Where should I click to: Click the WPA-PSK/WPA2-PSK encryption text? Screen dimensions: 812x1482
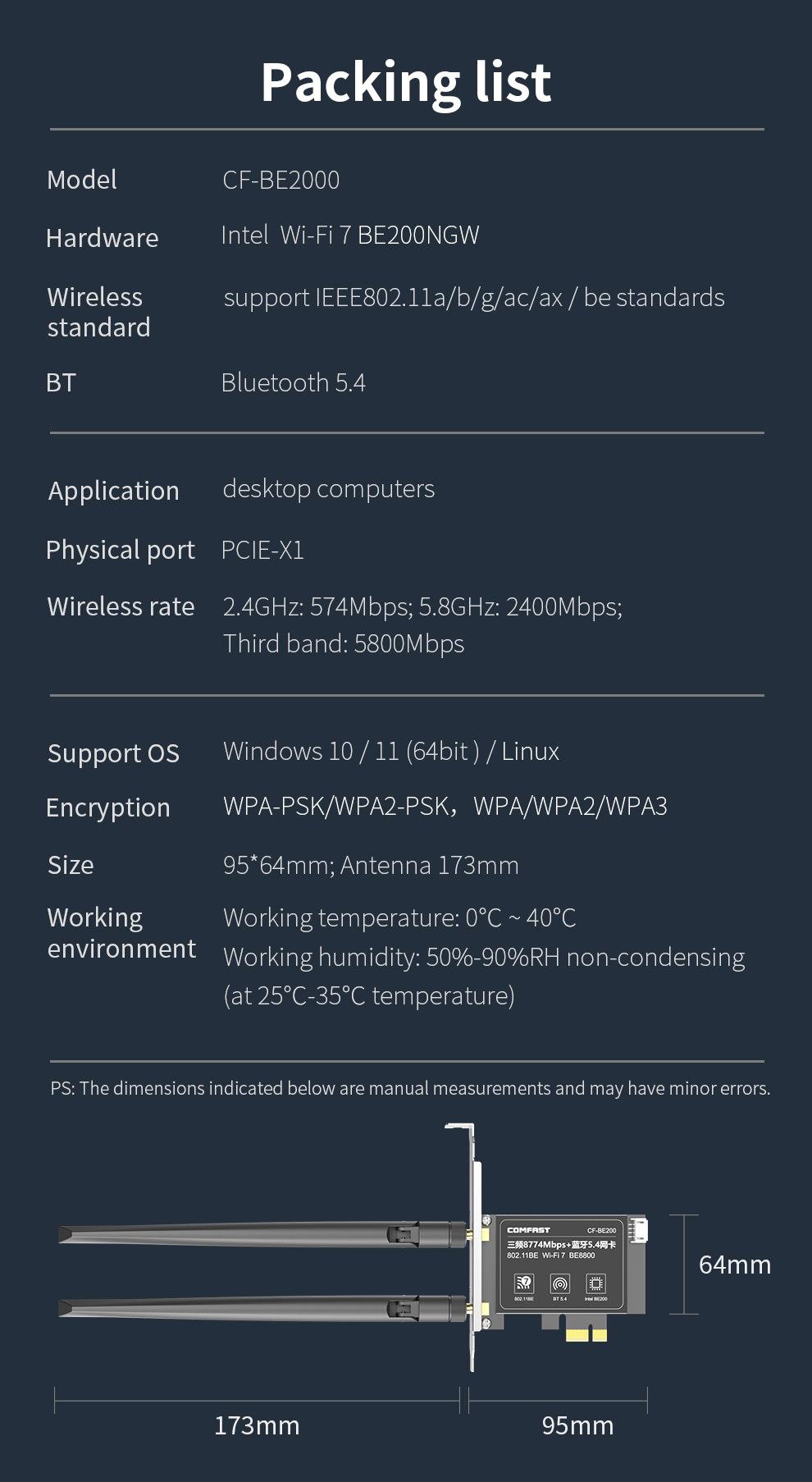coord(336,806)
